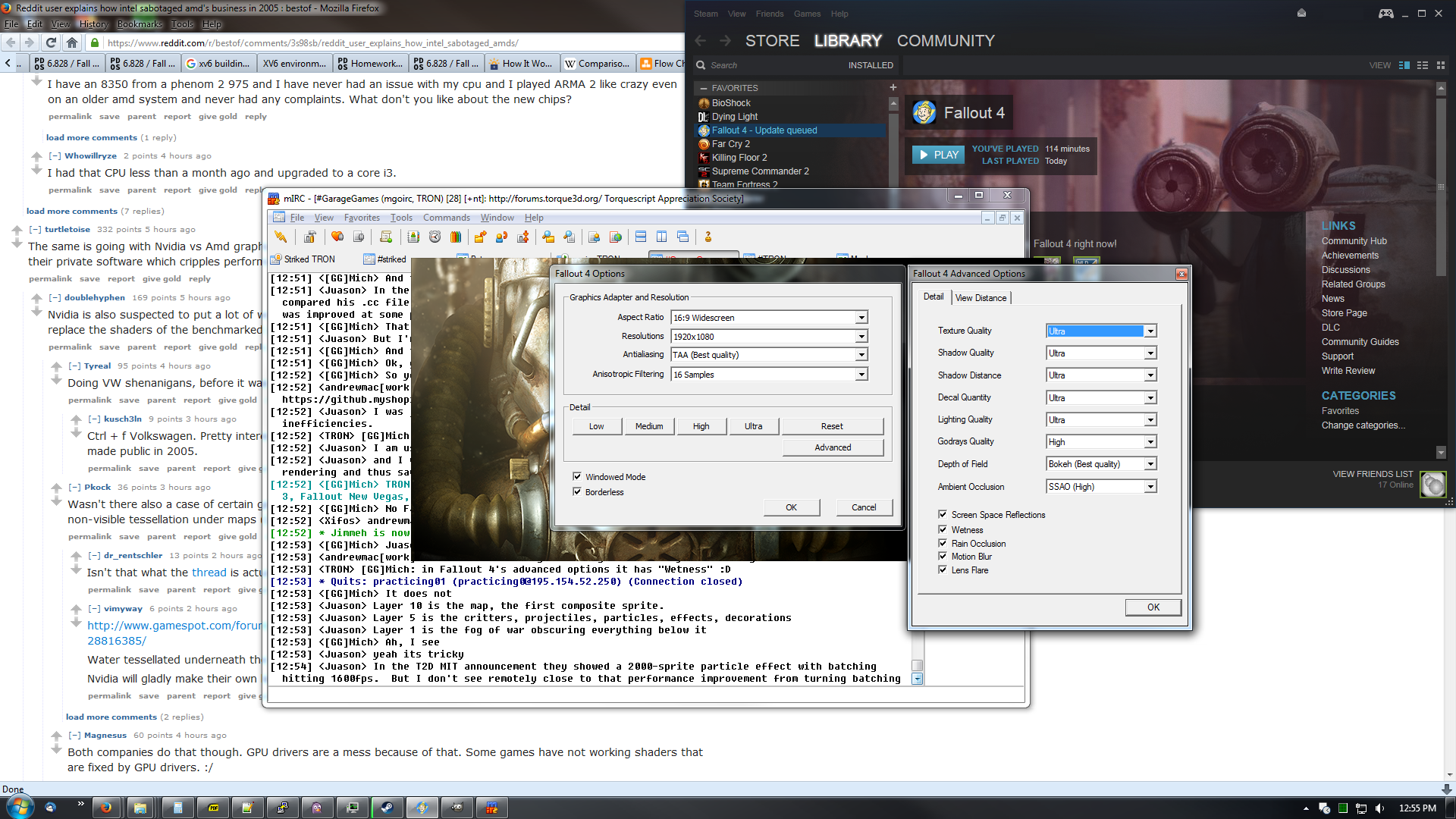Open Ambient Occlusion dropdown

coord(1150,487)
